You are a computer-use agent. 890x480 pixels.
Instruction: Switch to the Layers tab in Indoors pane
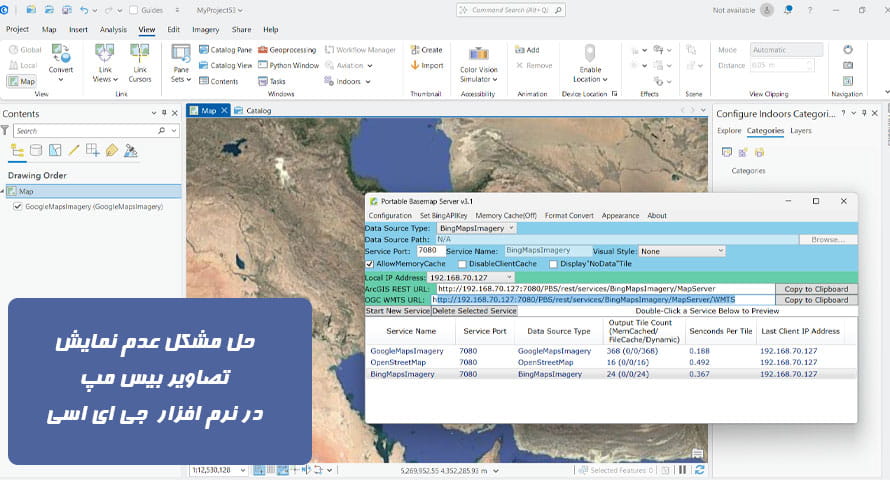tap(800, 130)
